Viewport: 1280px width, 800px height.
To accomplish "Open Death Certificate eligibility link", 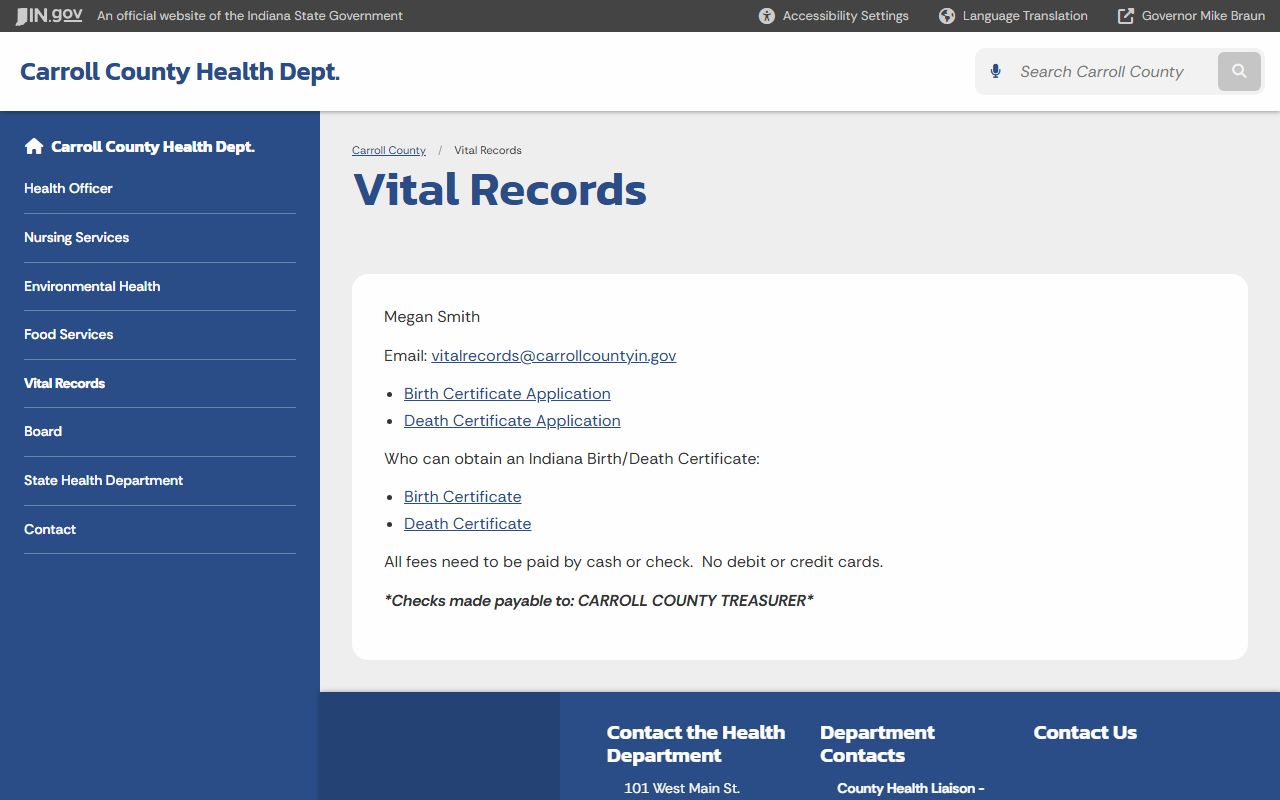I will pyautogui.click(x=468, y=523).
